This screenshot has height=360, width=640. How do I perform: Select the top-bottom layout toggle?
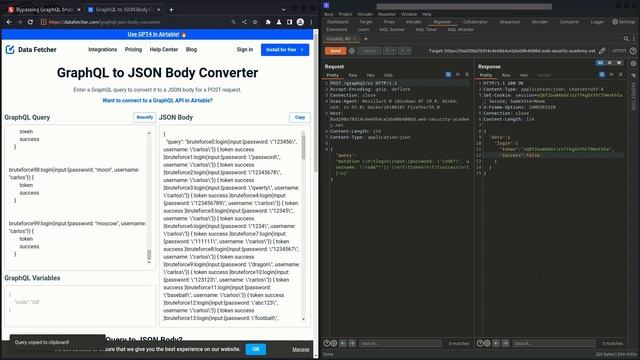[x=610, y=63]
